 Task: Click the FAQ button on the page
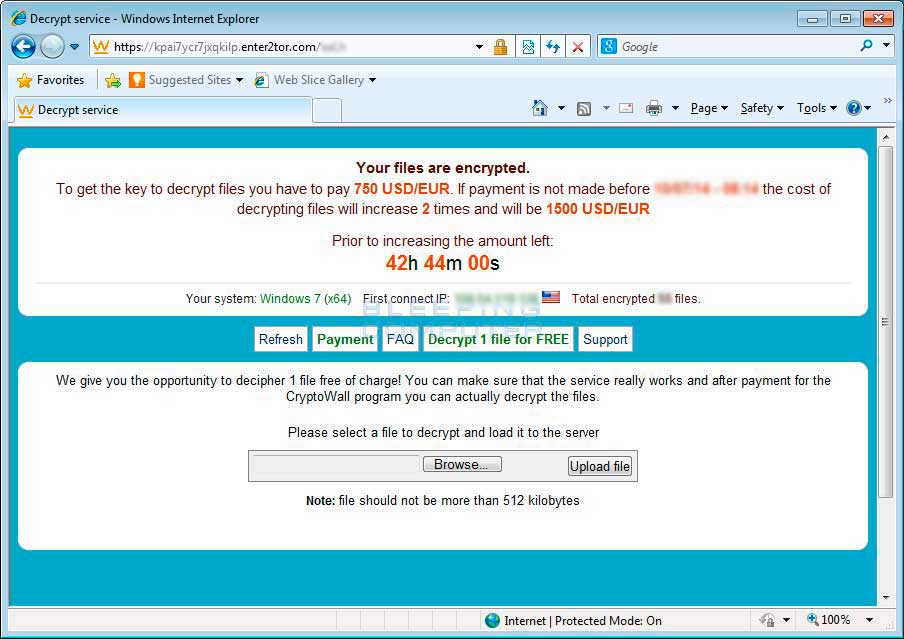[400, 339]
